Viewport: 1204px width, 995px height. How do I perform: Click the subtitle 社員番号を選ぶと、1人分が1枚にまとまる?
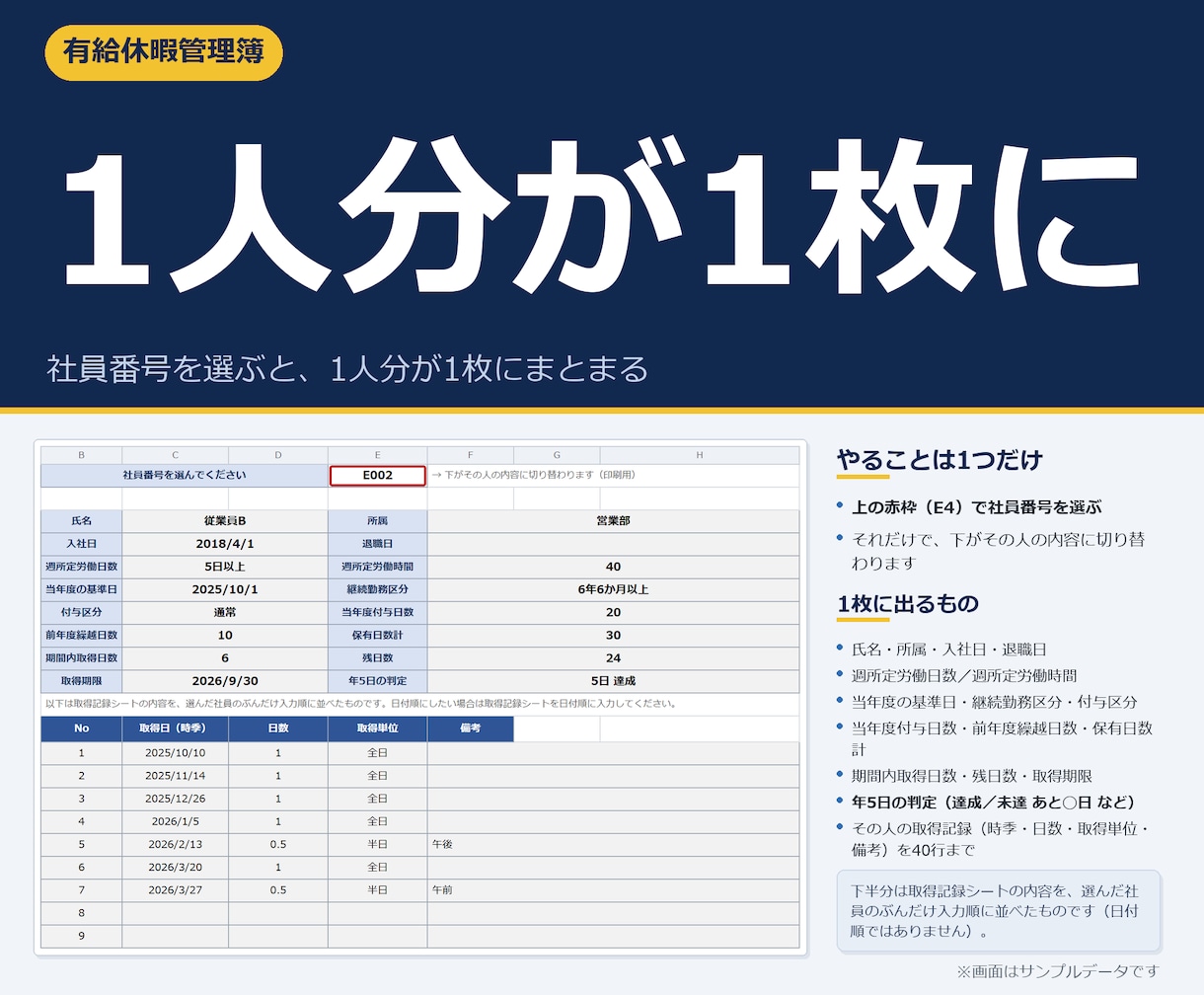(348, 368)
